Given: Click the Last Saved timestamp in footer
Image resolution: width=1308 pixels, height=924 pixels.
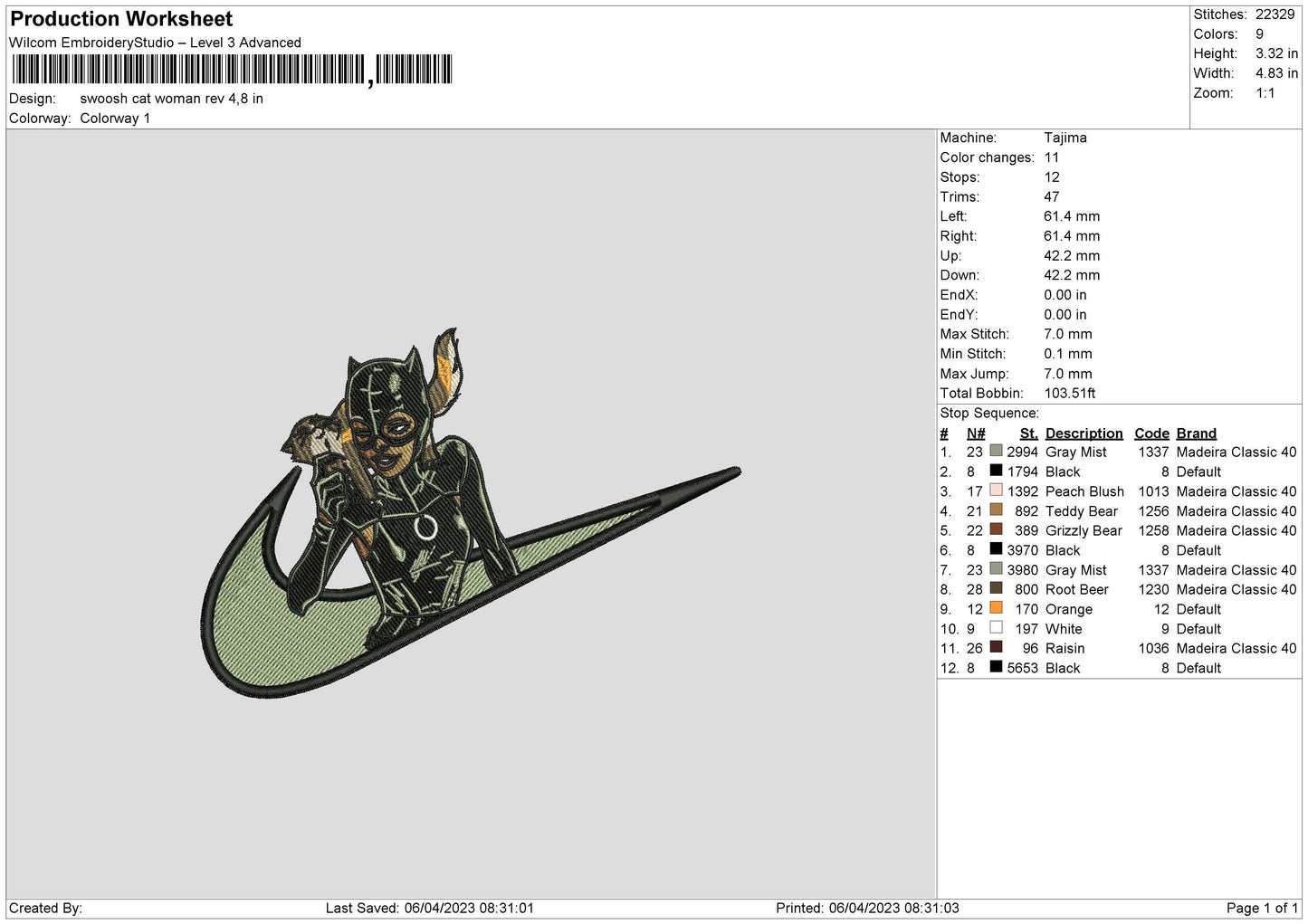Looking at the screenshot, I should point(430,908).
